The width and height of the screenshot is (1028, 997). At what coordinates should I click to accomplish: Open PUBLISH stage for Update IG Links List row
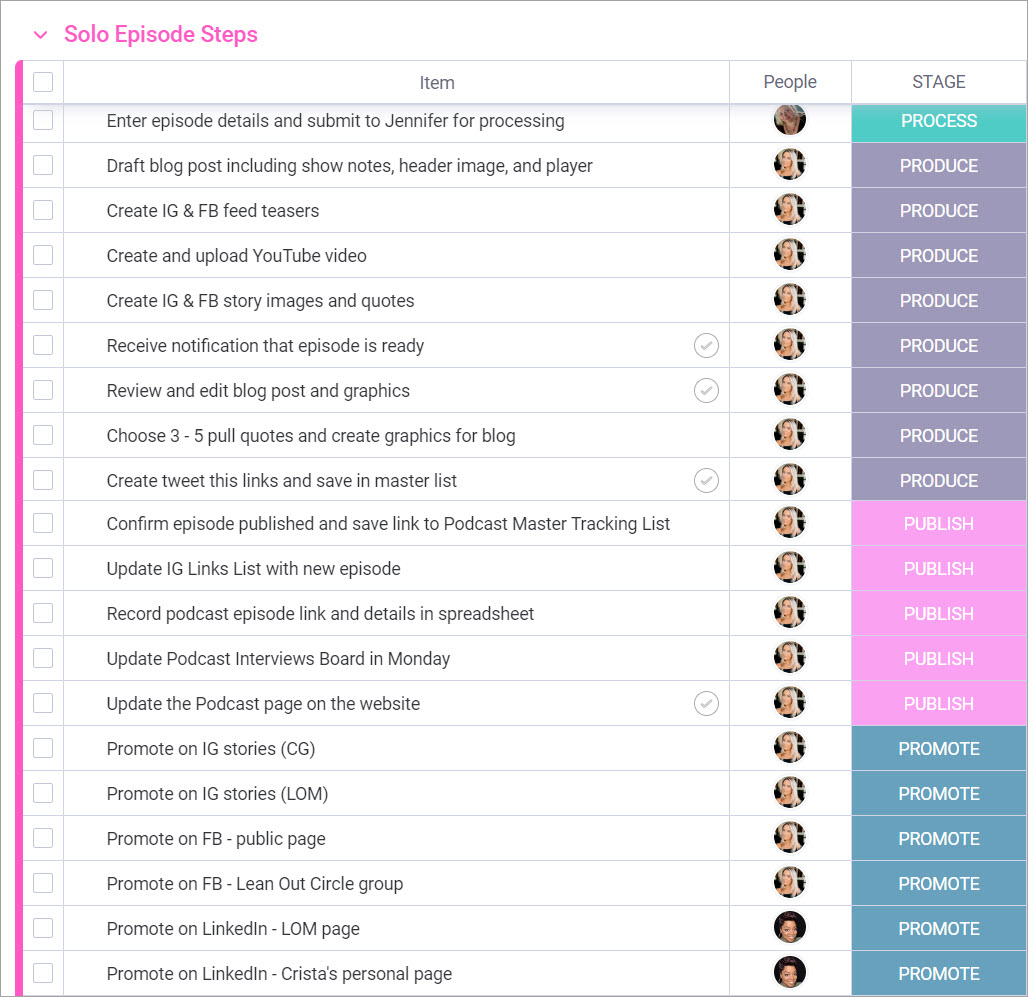(x=939, y=568)
